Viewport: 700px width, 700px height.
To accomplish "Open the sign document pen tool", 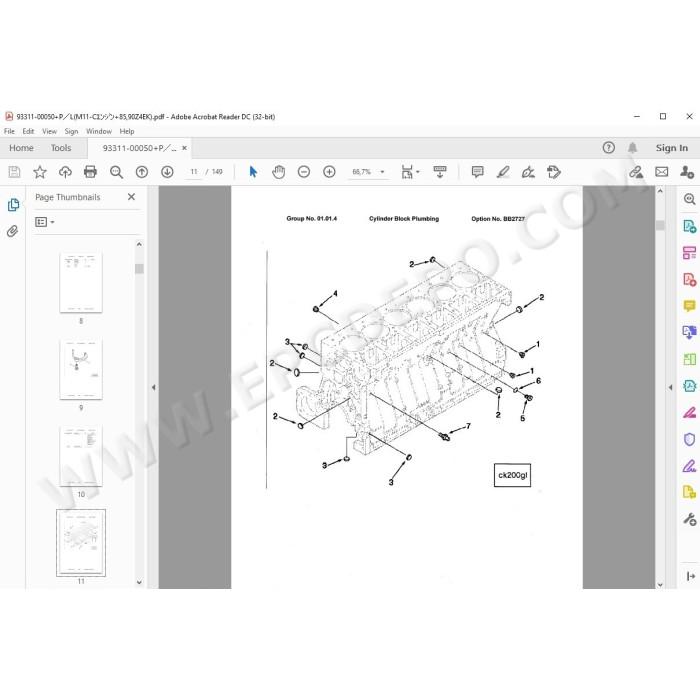I will (528, 172).
